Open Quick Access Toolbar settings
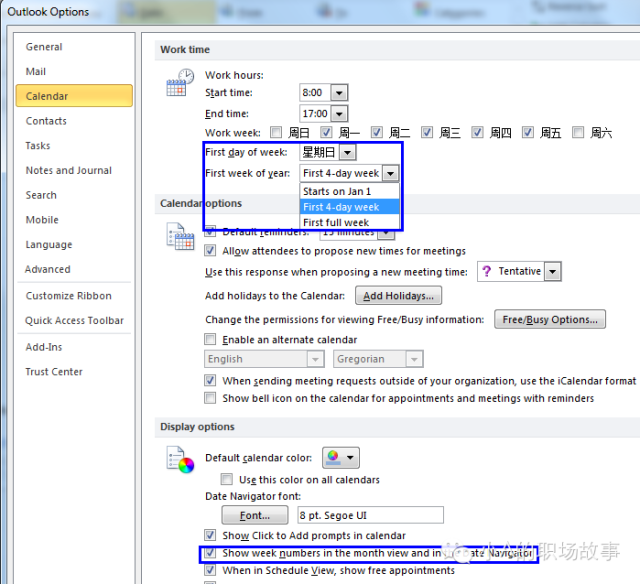 click(x=74, y=321)
